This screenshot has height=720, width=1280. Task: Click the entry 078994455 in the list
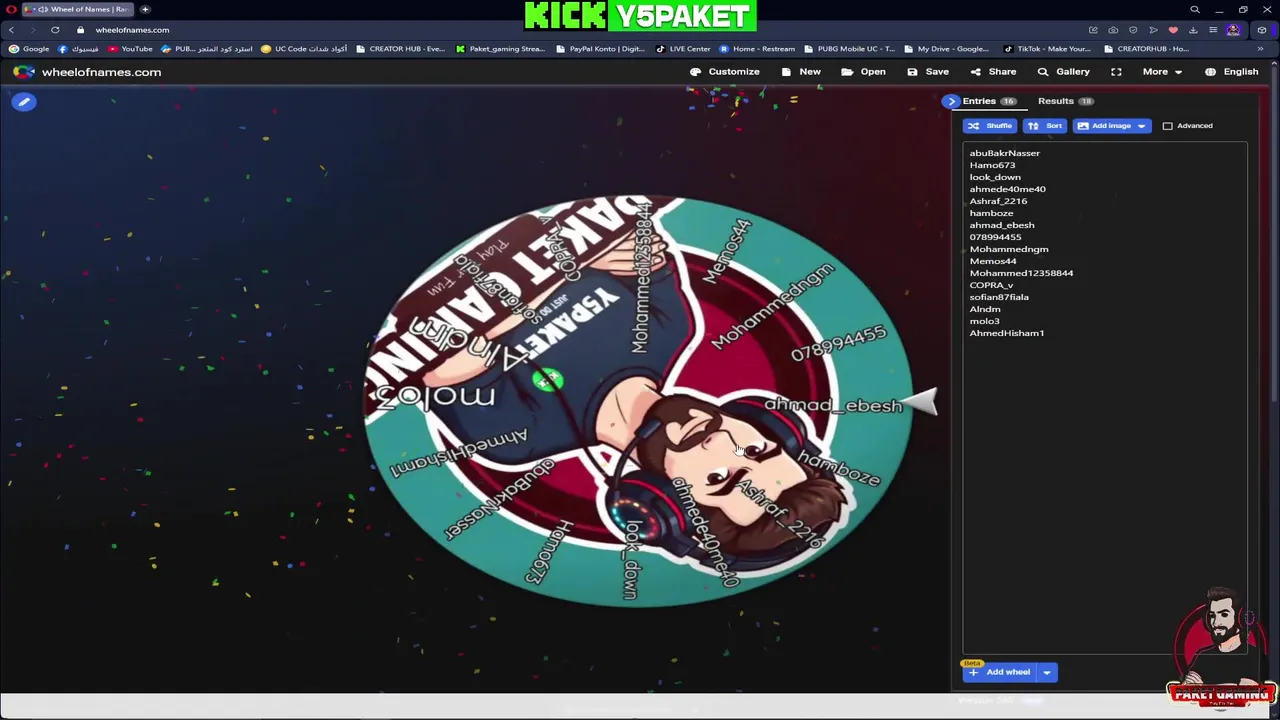click(995, 237)
